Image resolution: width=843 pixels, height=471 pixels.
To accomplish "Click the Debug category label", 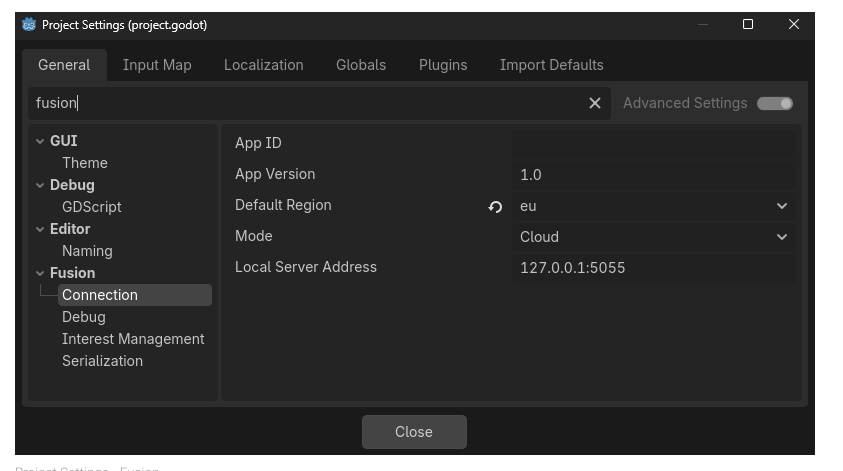I will [72, 185].
